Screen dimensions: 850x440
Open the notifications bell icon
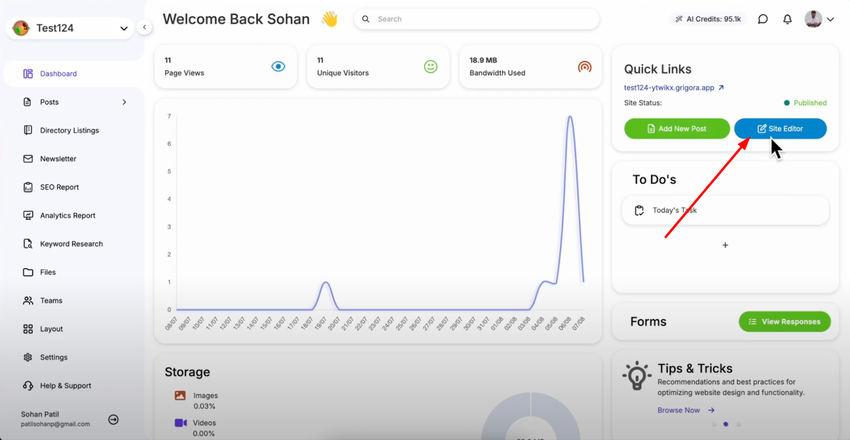pos(788,19)
